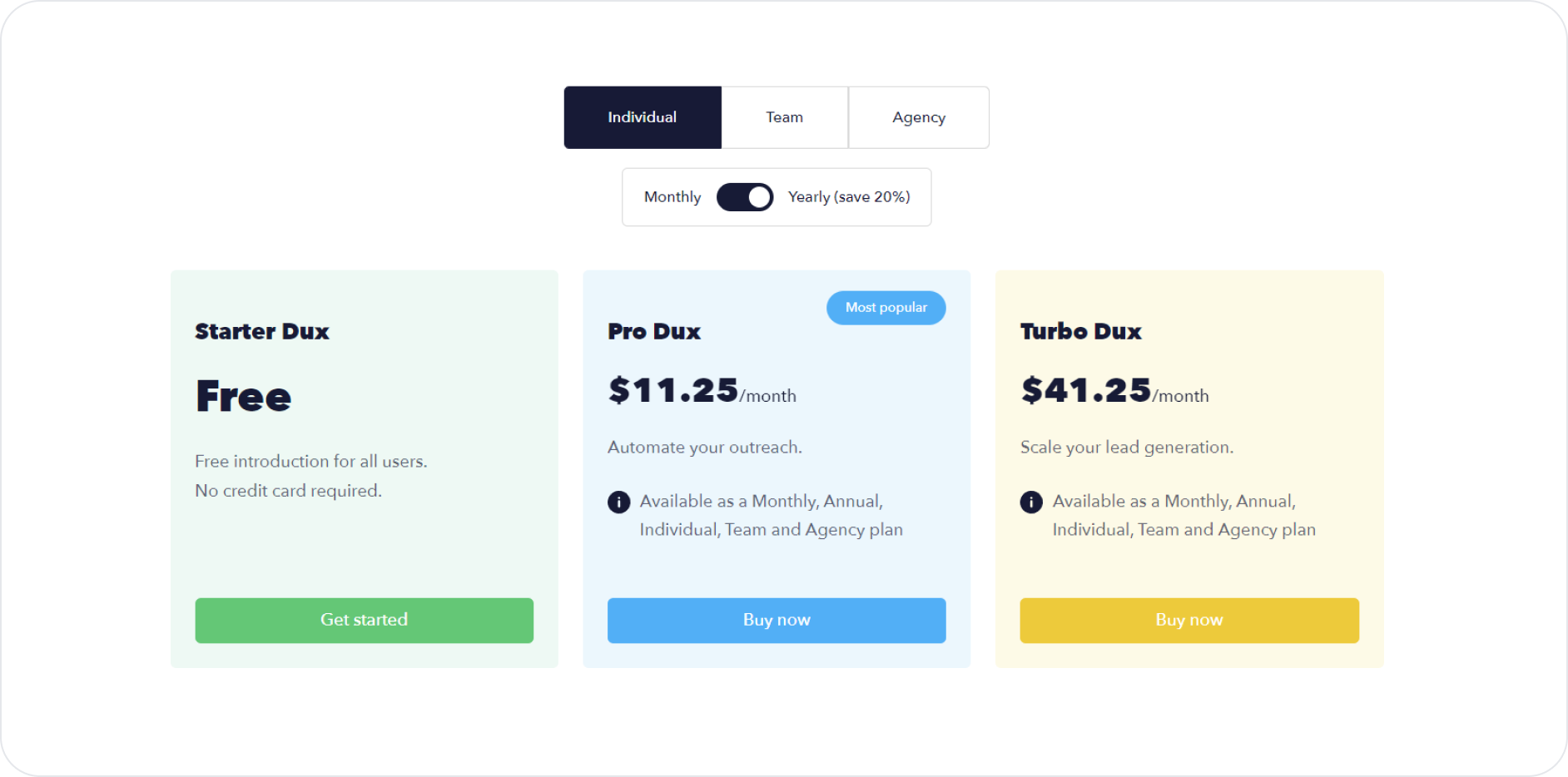Click the Most popular badge
Image resolution: width=1568 pixels, height=777 pixels.
(x=886, y=308)
